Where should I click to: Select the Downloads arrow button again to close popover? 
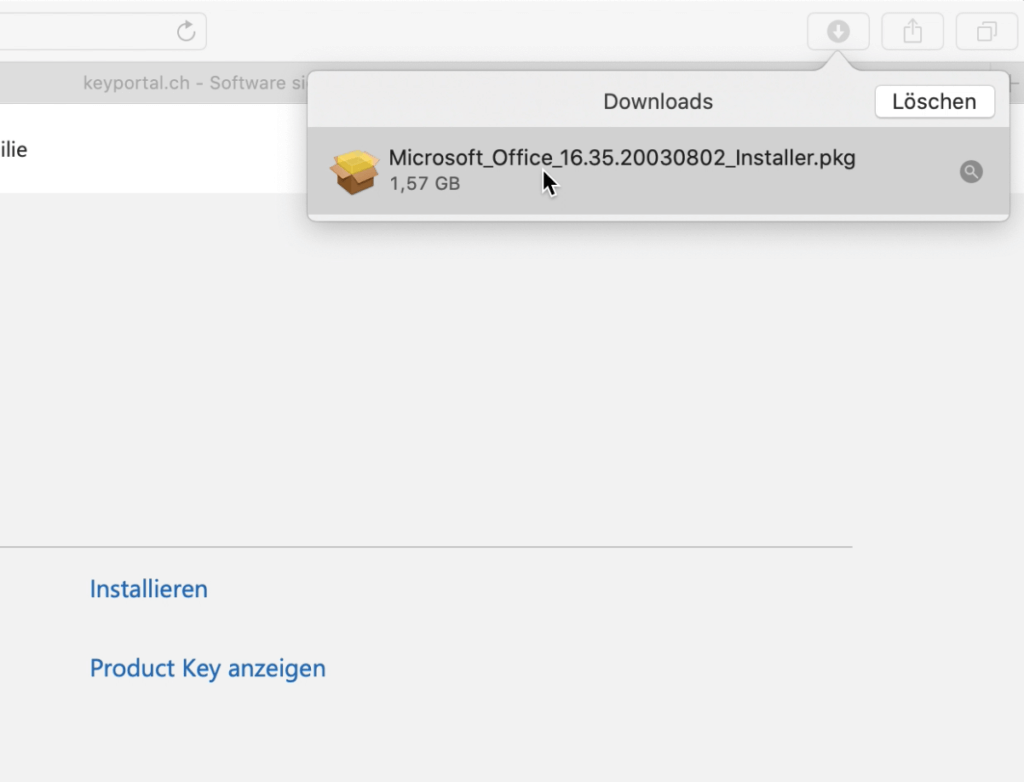[x=838, y=30]
